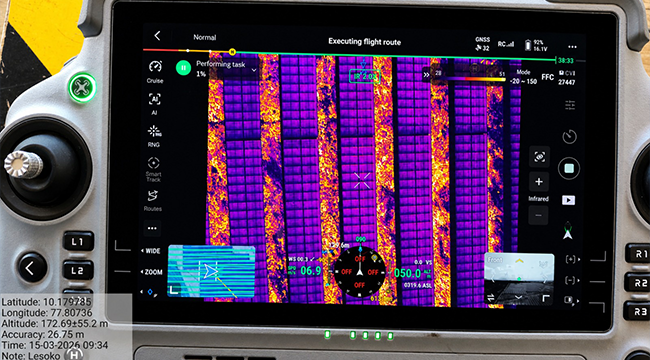
Task: Open the camera parameter settings icon
Action: click(570, 105)
